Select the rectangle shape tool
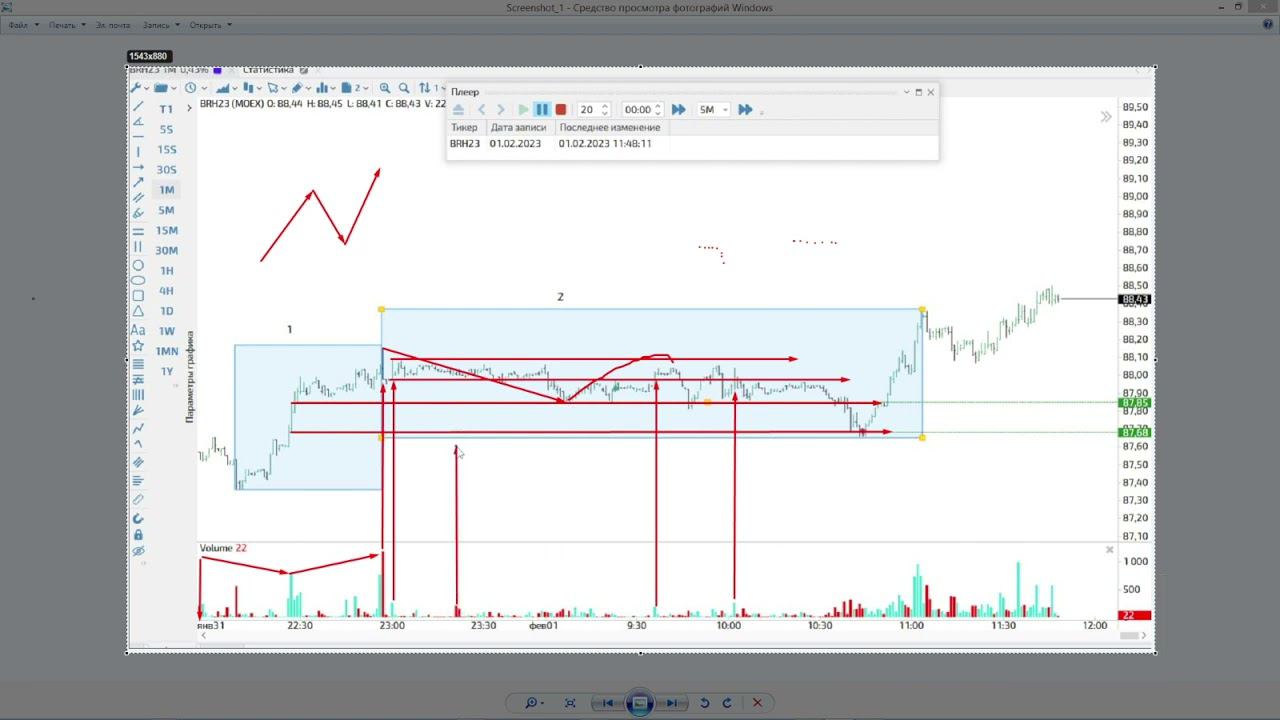 pos(138,295)
